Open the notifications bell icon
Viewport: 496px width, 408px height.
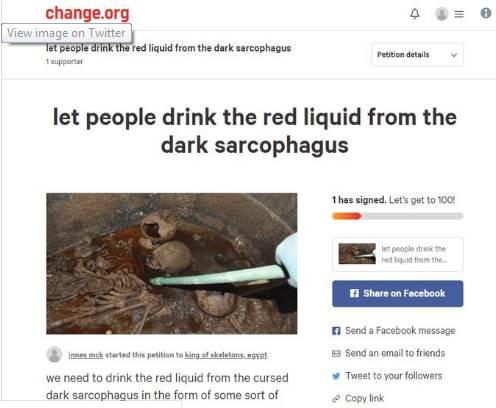[x=415, y=14]
